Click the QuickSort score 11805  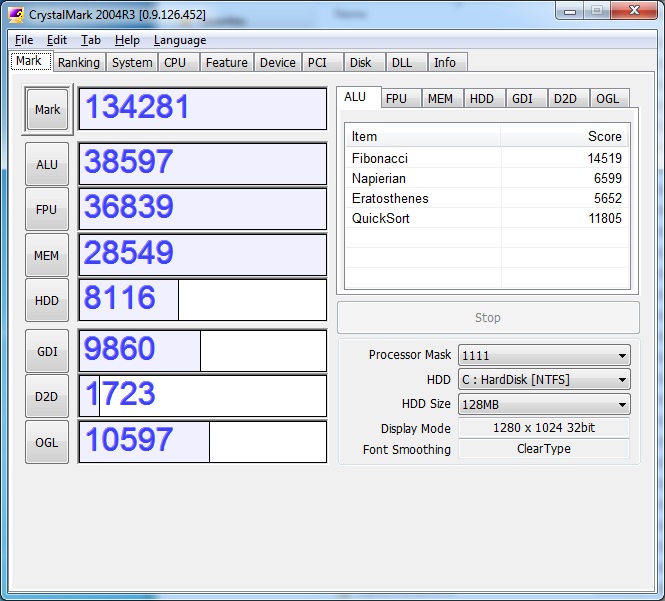click(604, 218)
